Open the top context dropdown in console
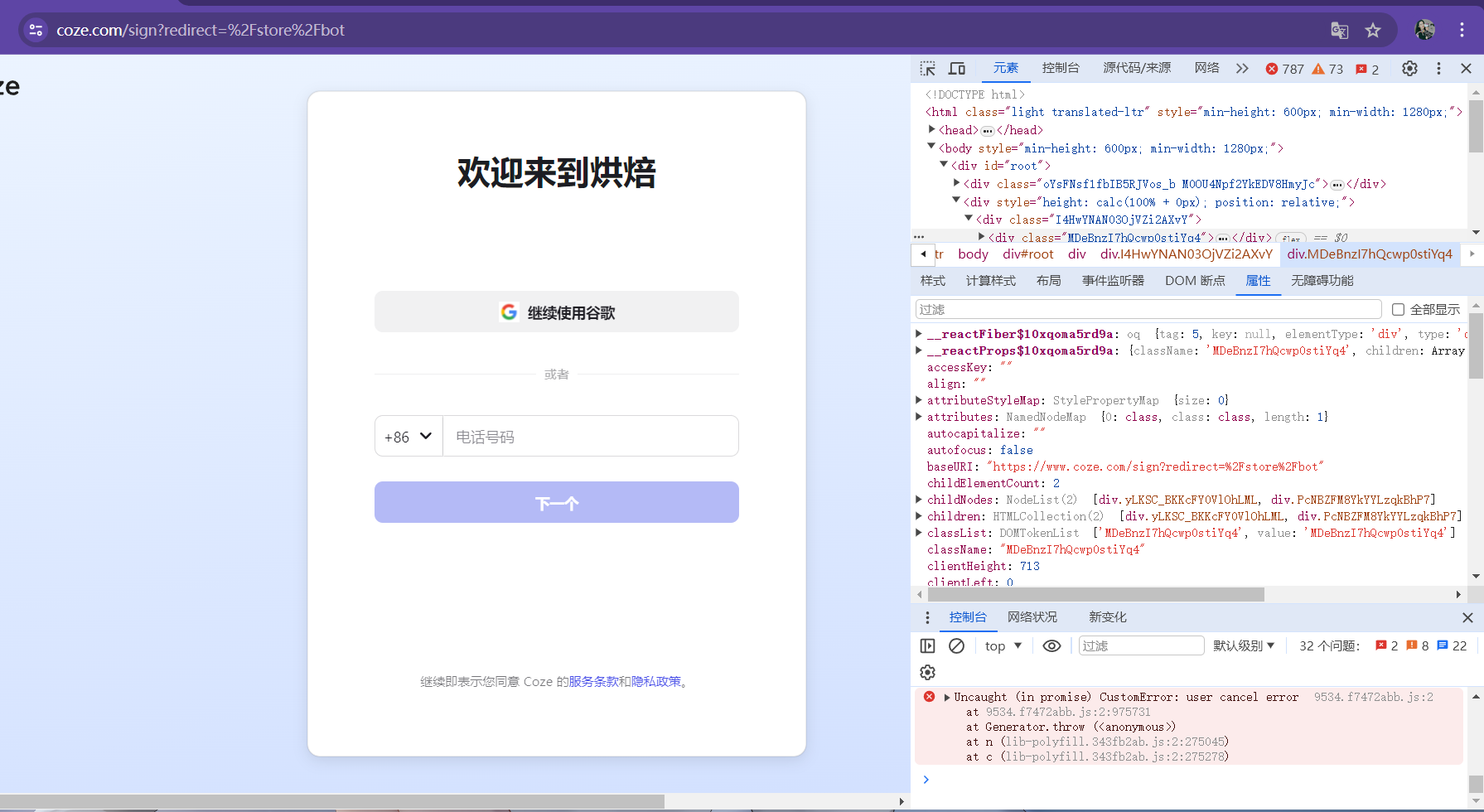 [1003, 645]
